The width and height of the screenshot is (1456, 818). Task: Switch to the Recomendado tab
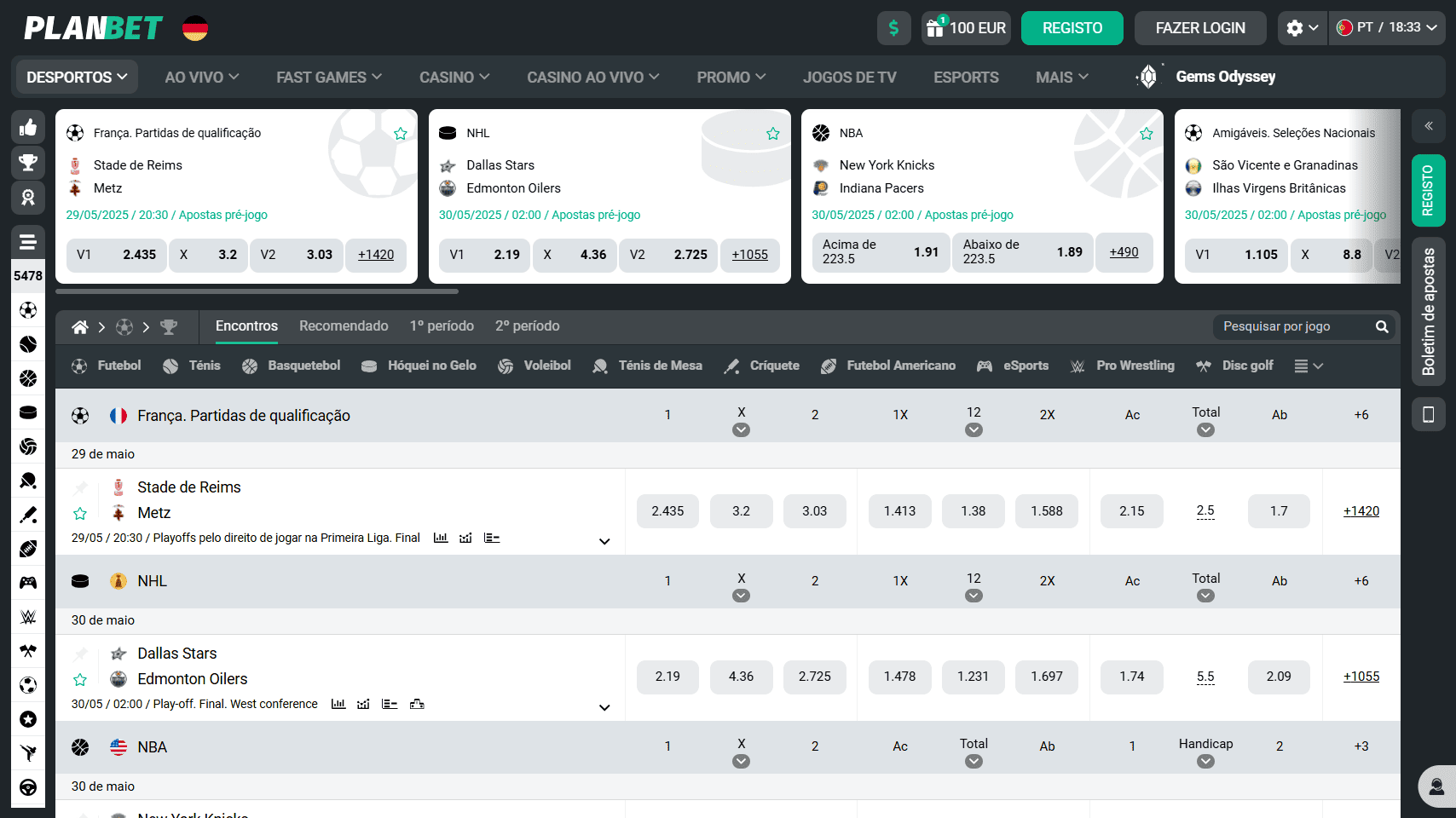344,325
